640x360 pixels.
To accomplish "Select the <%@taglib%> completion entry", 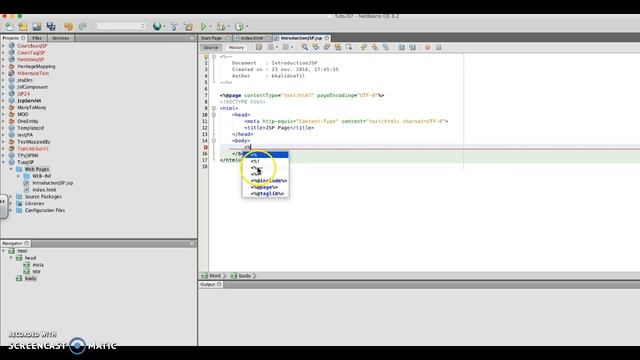I will (267, 193).
